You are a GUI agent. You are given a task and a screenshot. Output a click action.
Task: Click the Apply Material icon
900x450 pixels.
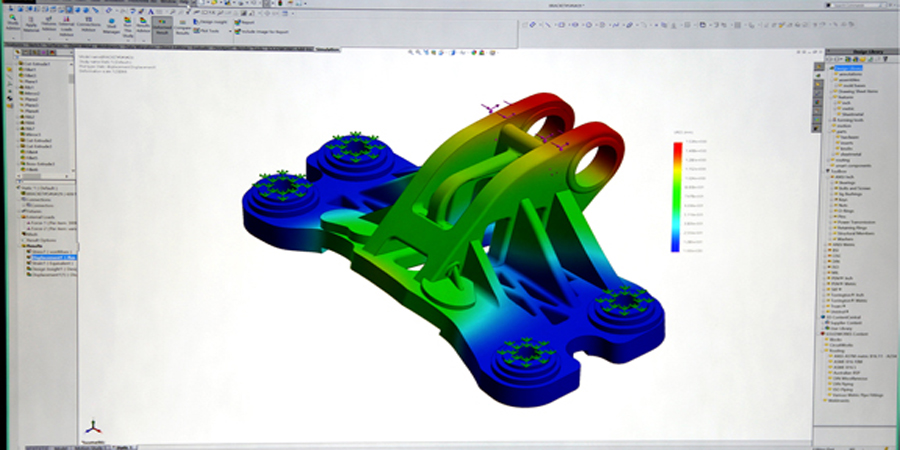click(x=31, y=26)
